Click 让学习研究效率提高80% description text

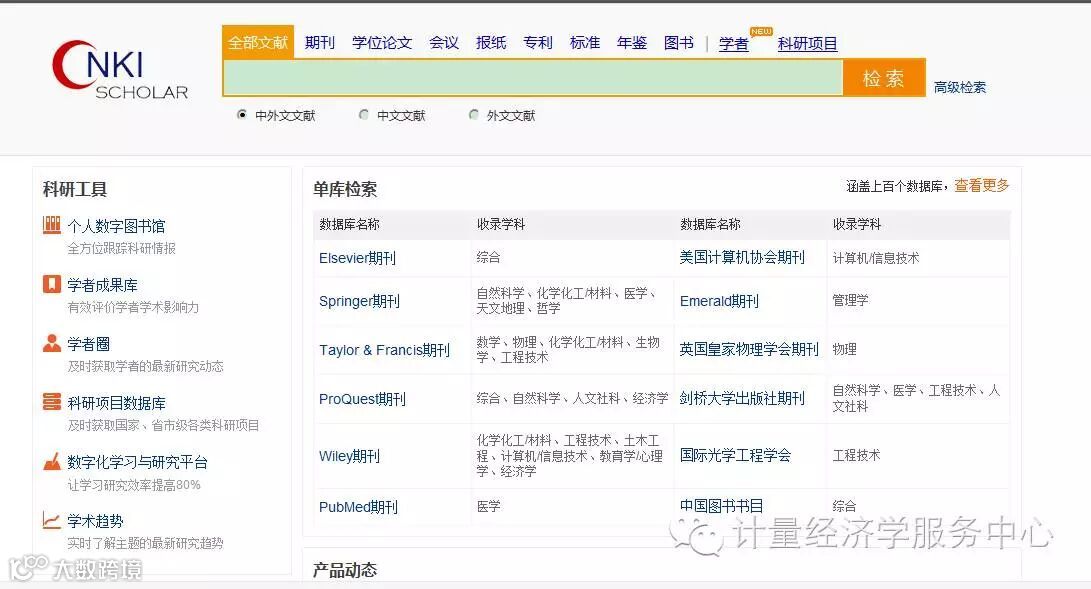pyautogui.click(x=134, y=485)
